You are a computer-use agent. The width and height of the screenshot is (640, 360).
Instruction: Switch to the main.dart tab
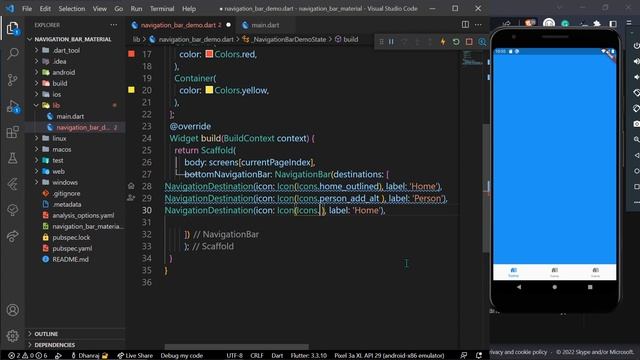pyautogui.click(x=265, y=25)
